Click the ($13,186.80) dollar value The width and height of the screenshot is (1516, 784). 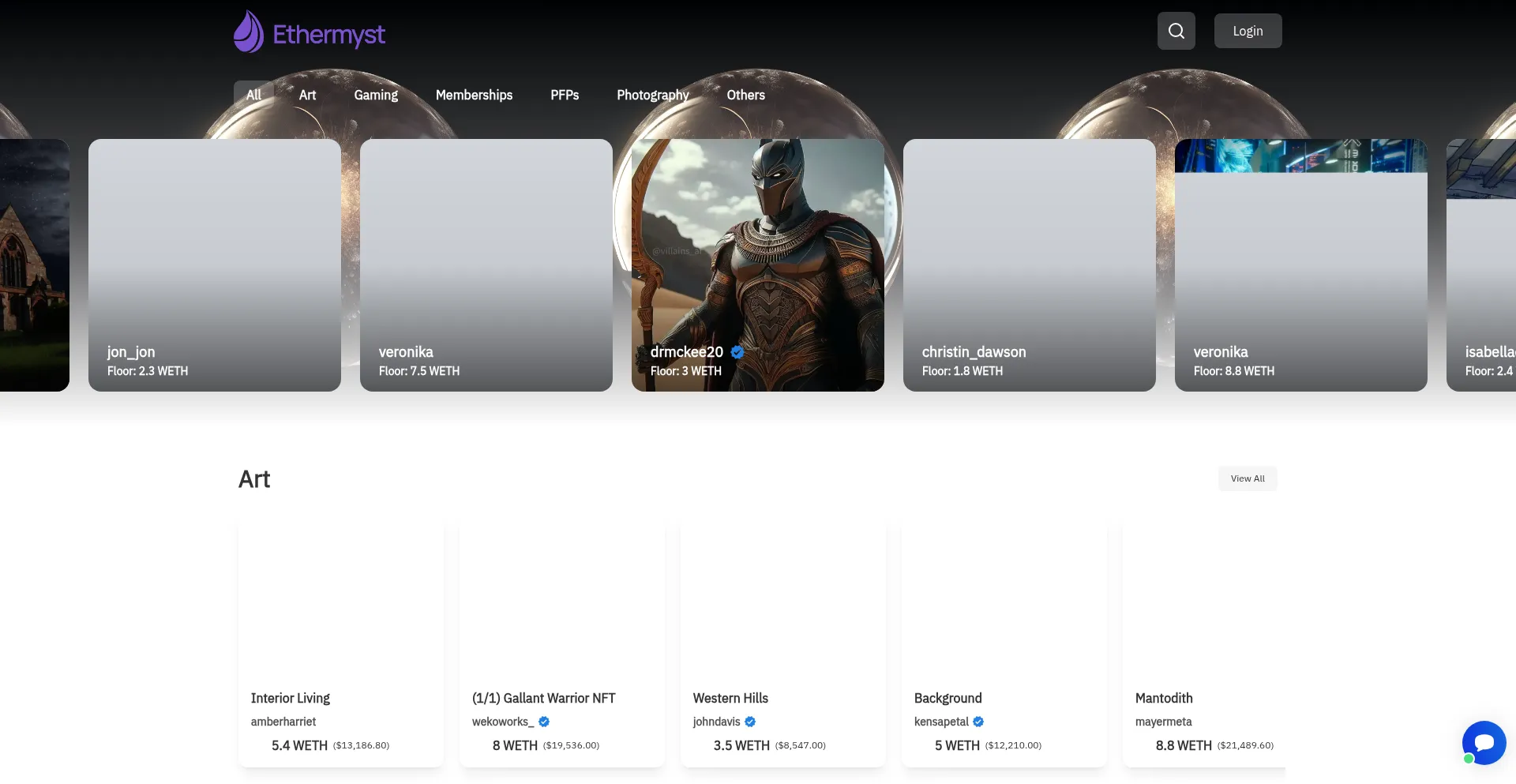point(361,745)
